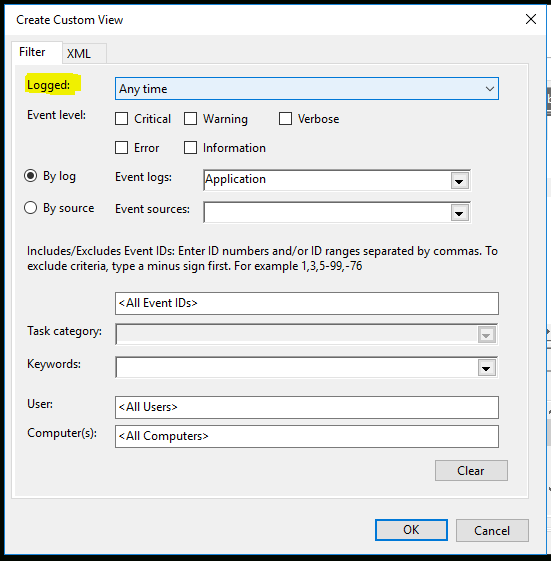Close the Create Custom View dialog

(531, 19)
